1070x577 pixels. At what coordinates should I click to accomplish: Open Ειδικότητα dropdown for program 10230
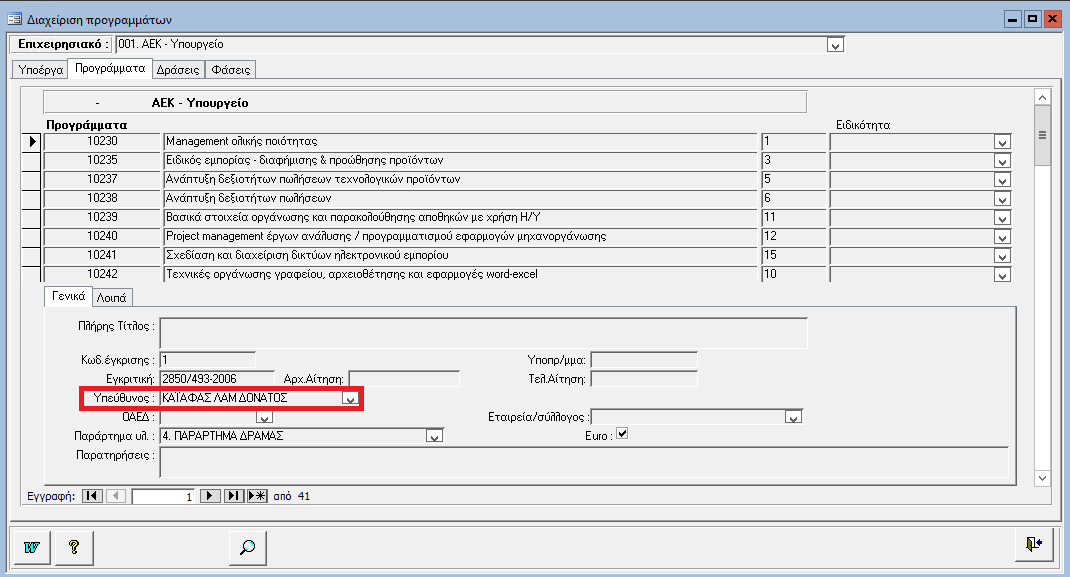tap(1002, 142)
